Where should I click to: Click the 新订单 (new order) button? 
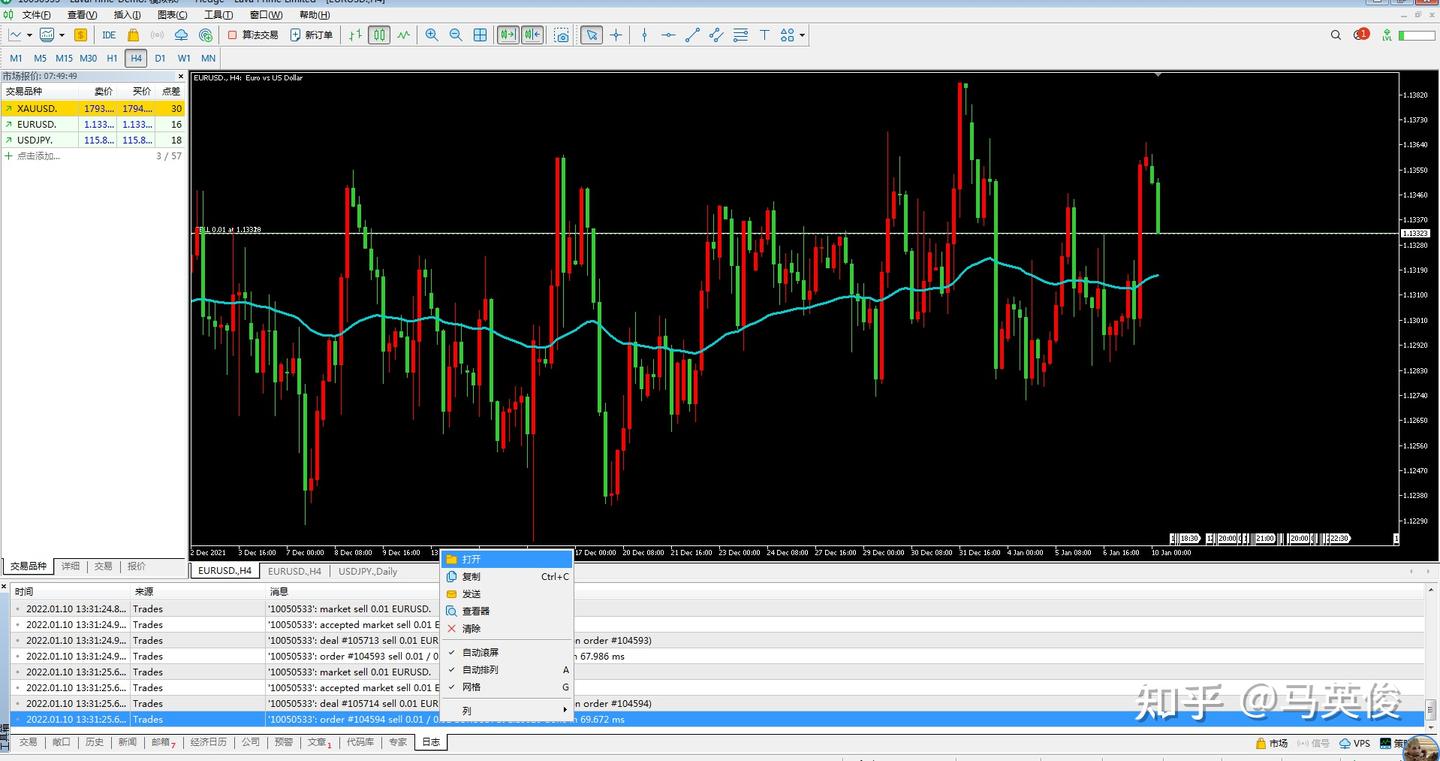tap(312, 35)
